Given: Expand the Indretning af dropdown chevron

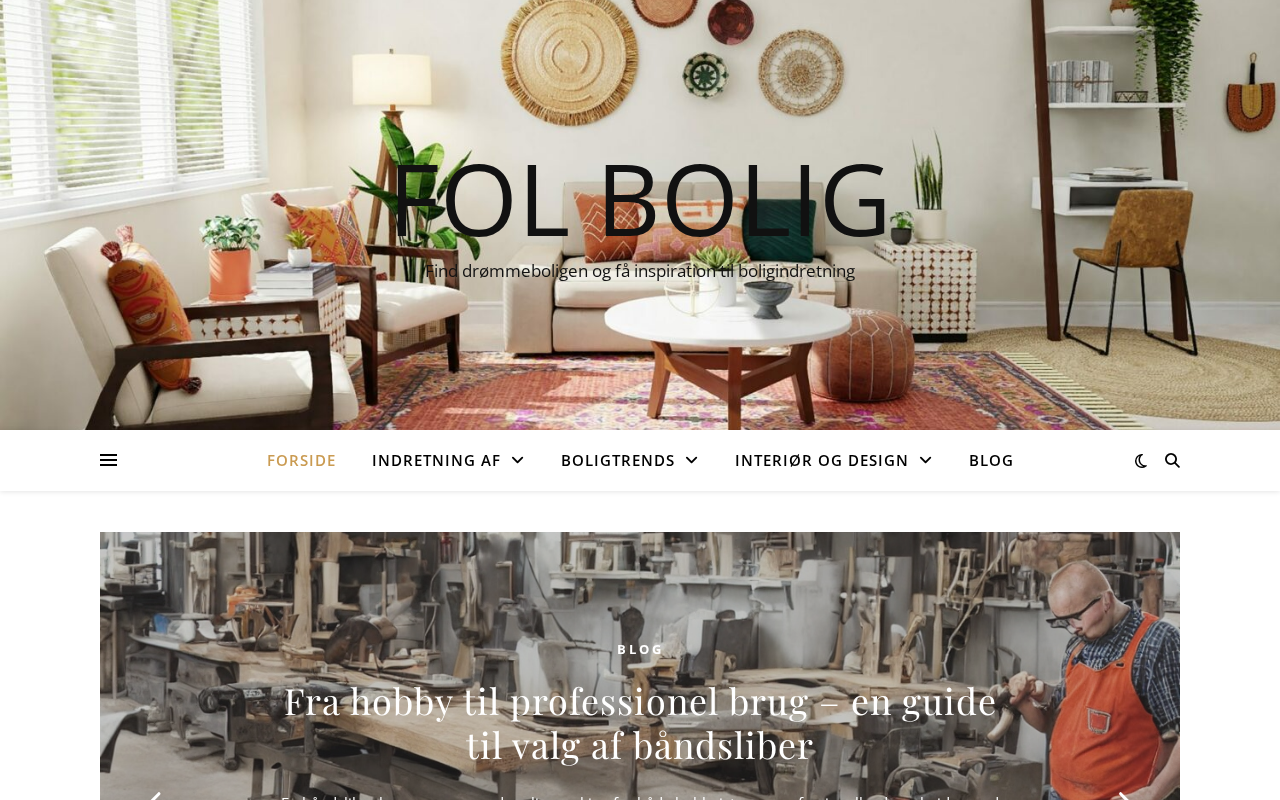Looking at the screenshot, I should (517, 460).
